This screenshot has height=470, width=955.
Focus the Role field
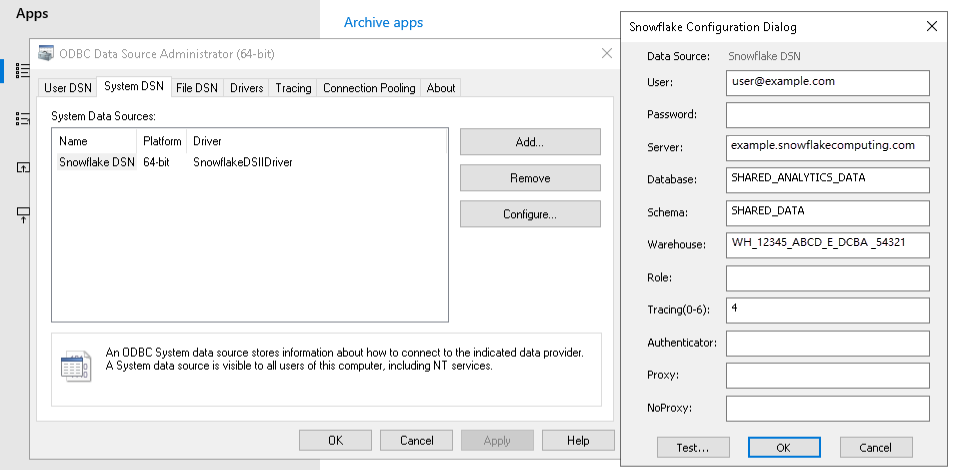(x=828, y=278)
